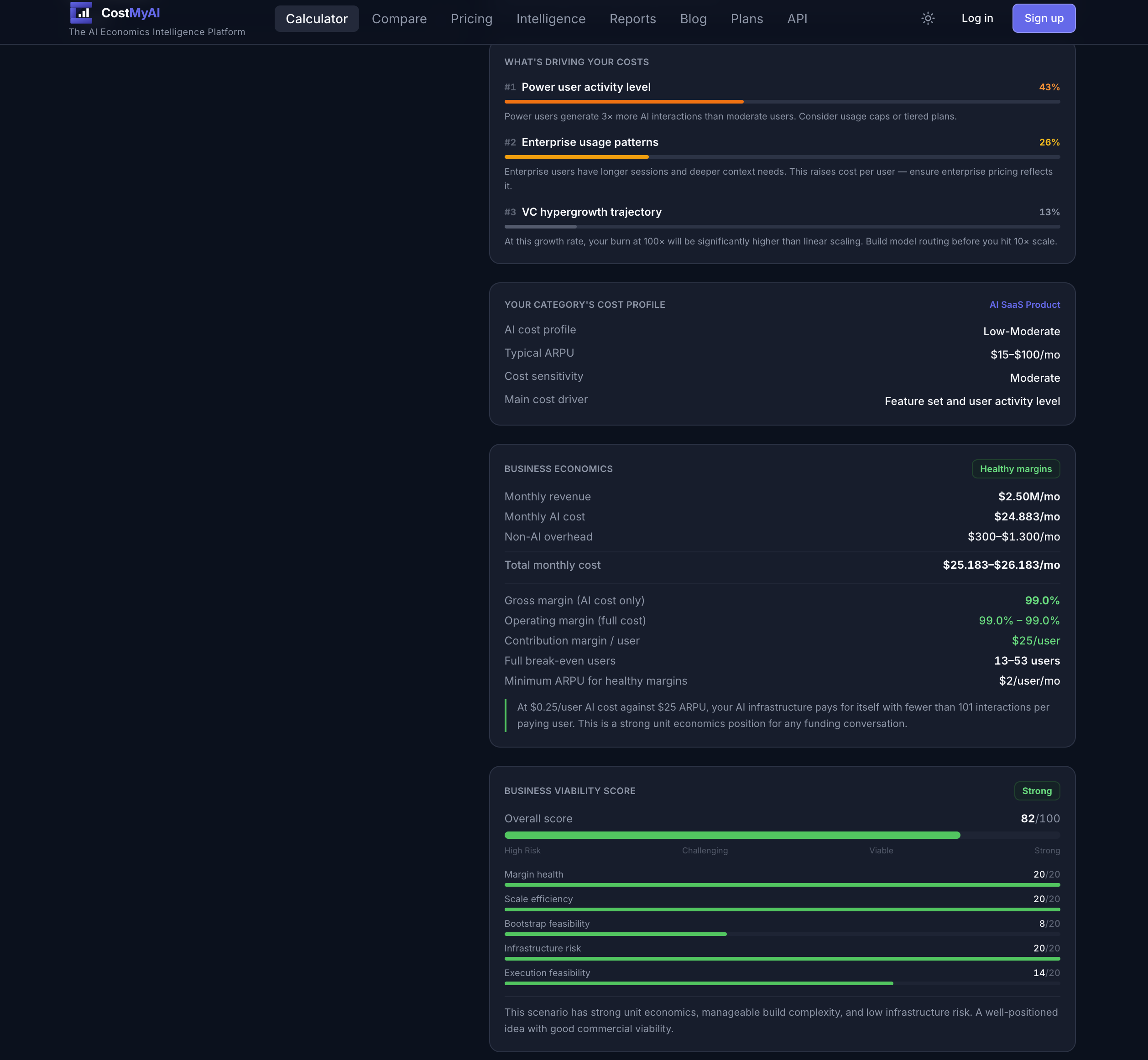Click the "$15–$100/mo" Typical ARPU value
This screenshot has width=1148, height=1060.
click(x=1025, y=354)
